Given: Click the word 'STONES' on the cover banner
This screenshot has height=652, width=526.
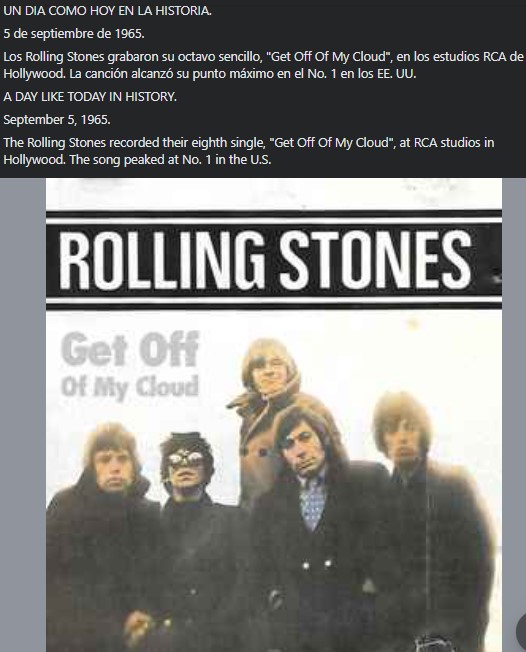Looking at the screenshot, I should pos(375,260).
